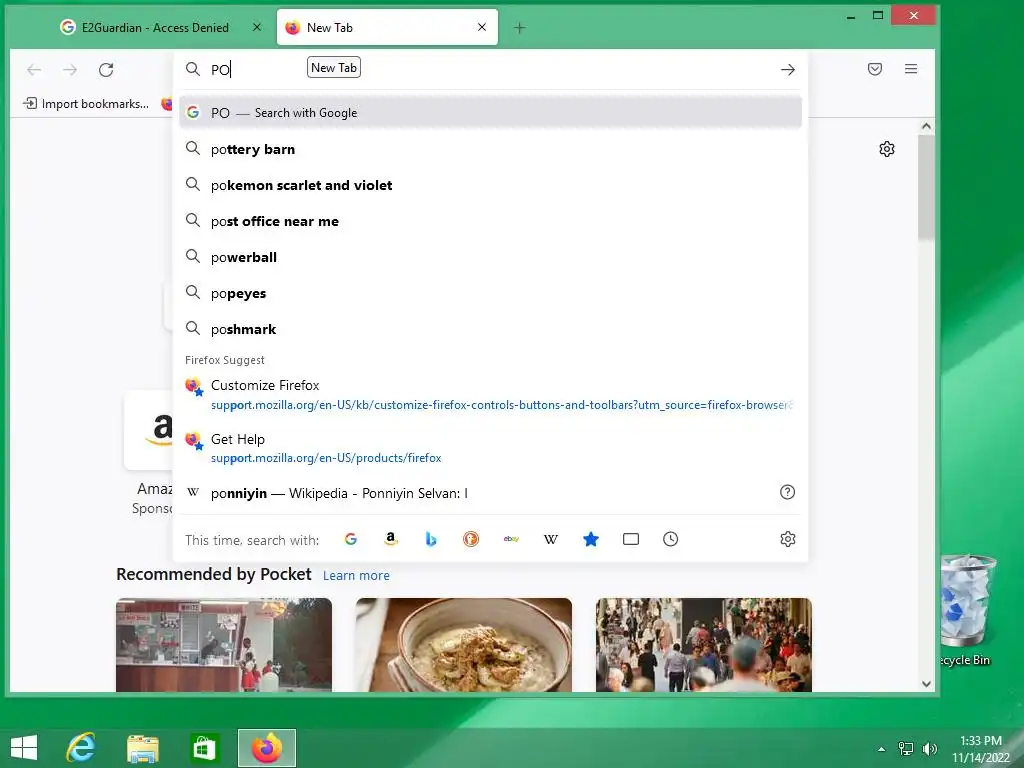Search this time with eBay icon
1024x768 pixels.
click(511, 539)
